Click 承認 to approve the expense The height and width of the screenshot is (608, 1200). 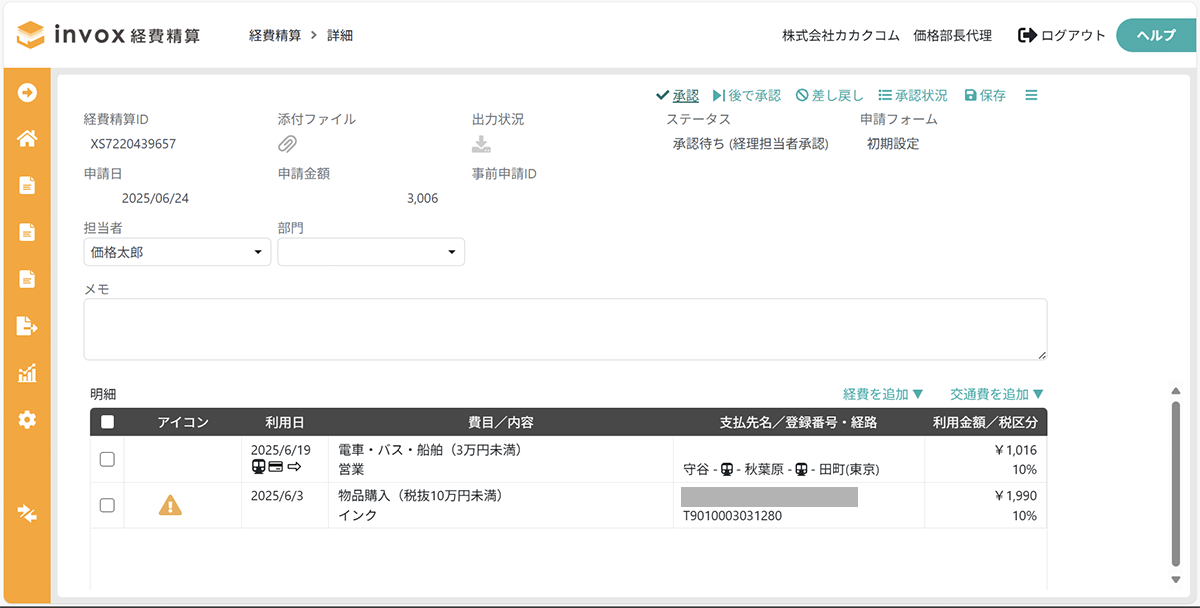tap(677, 95)
